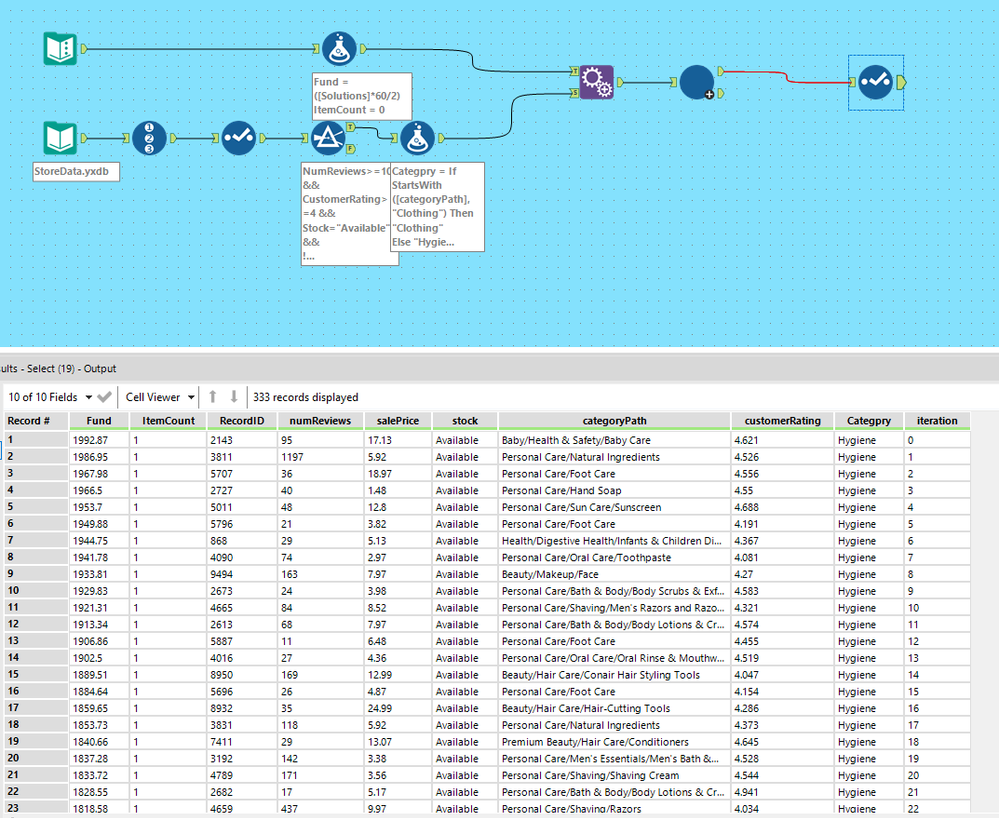Click the Record ID tool icon
This screenshot has width=999, height=818.
[x=149, y=138]
